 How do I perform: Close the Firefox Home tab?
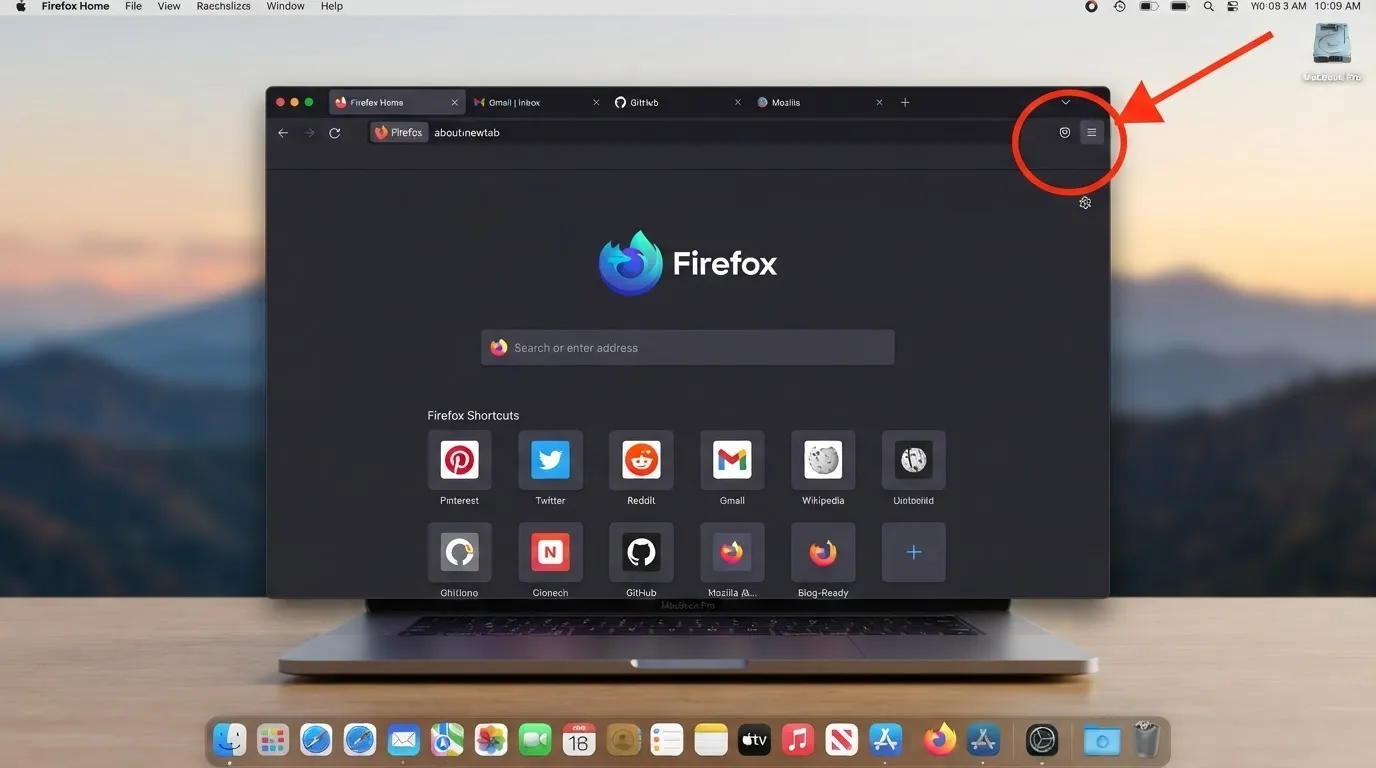pos(455,102)
